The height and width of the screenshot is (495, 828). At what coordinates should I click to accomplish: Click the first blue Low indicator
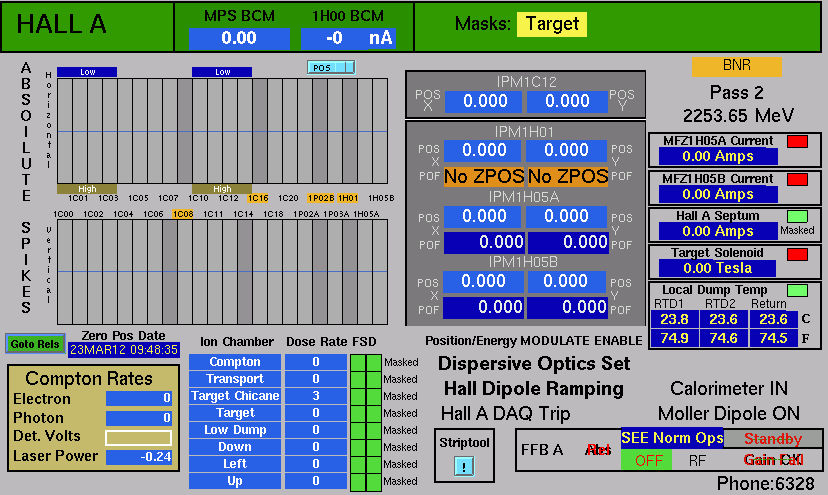(87, 72)
